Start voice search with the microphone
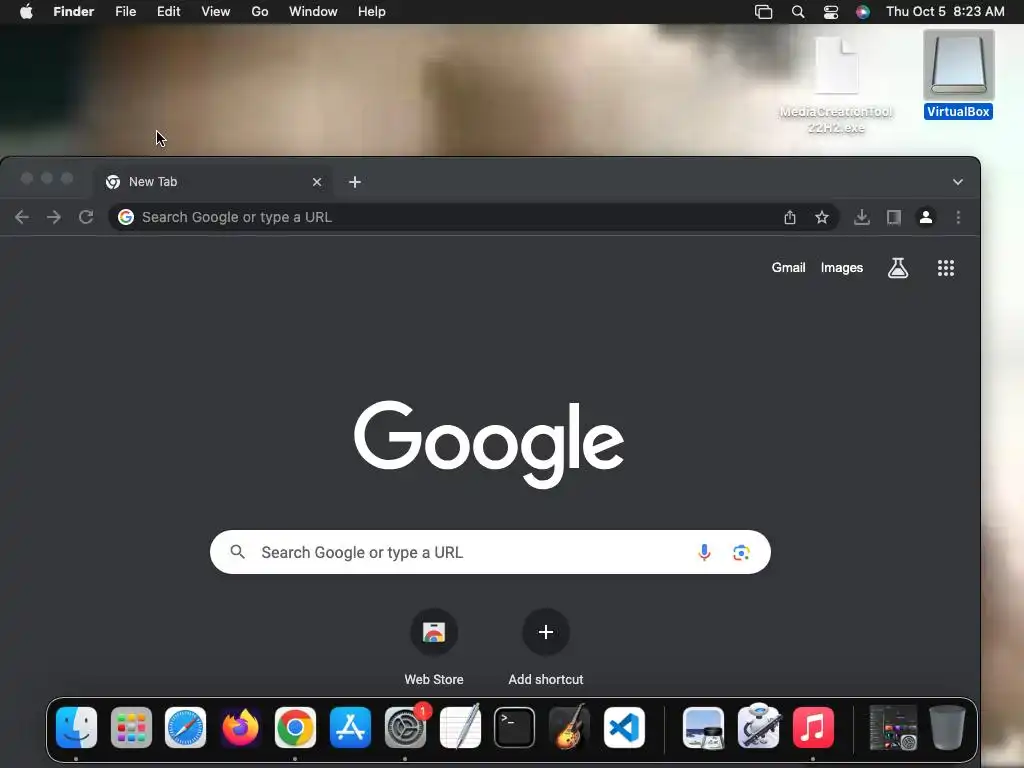The height and width of the screenshot is (768, 1024). point(704,552)
